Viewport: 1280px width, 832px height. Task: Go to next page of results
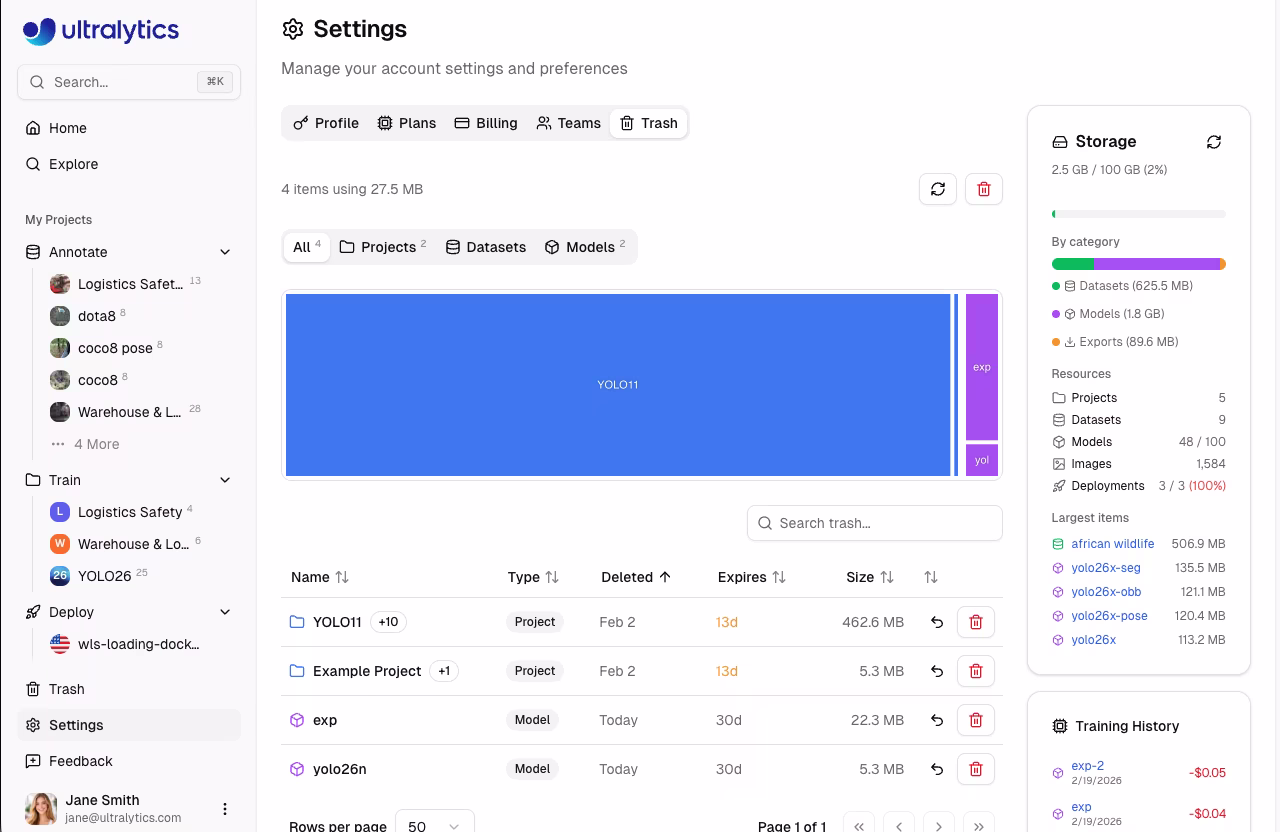(x=939, y=826)
